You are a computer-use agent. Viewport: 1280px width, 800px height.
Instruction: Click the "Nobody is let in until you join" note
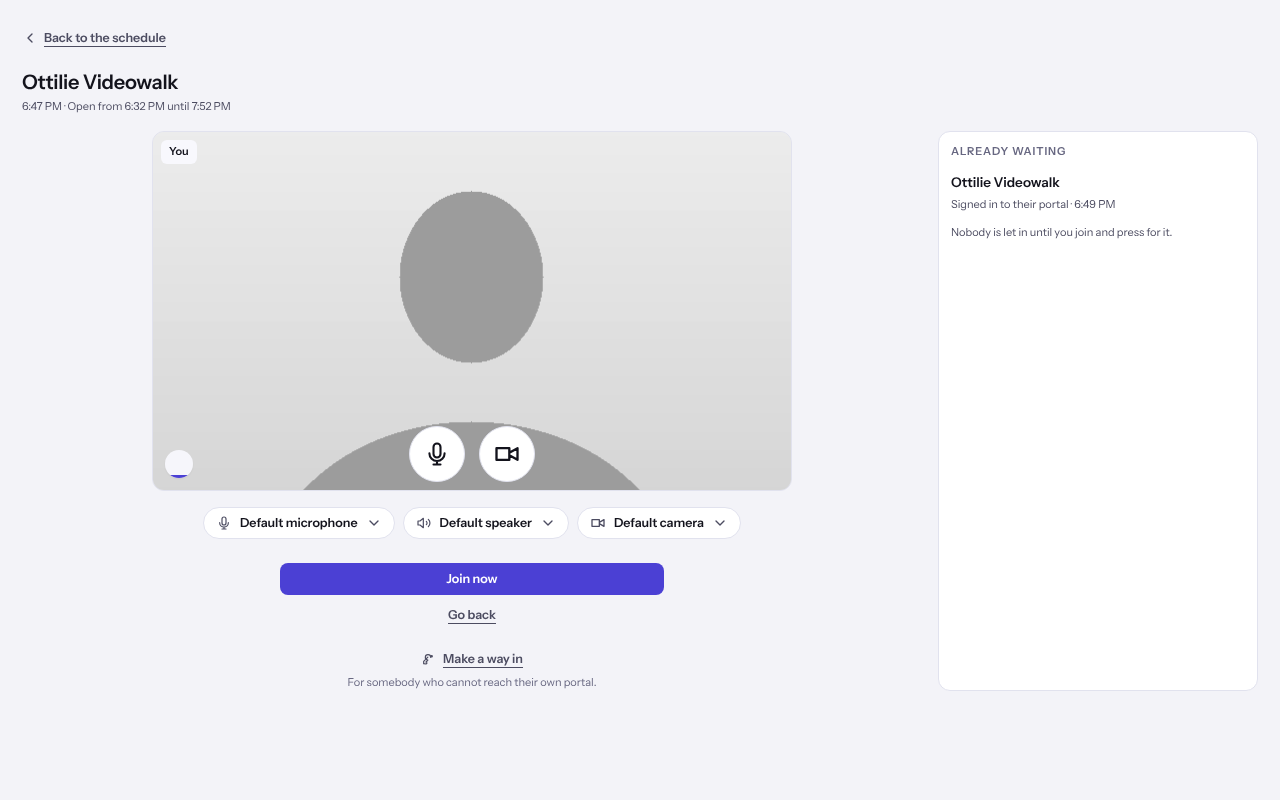click(1061, 232)
